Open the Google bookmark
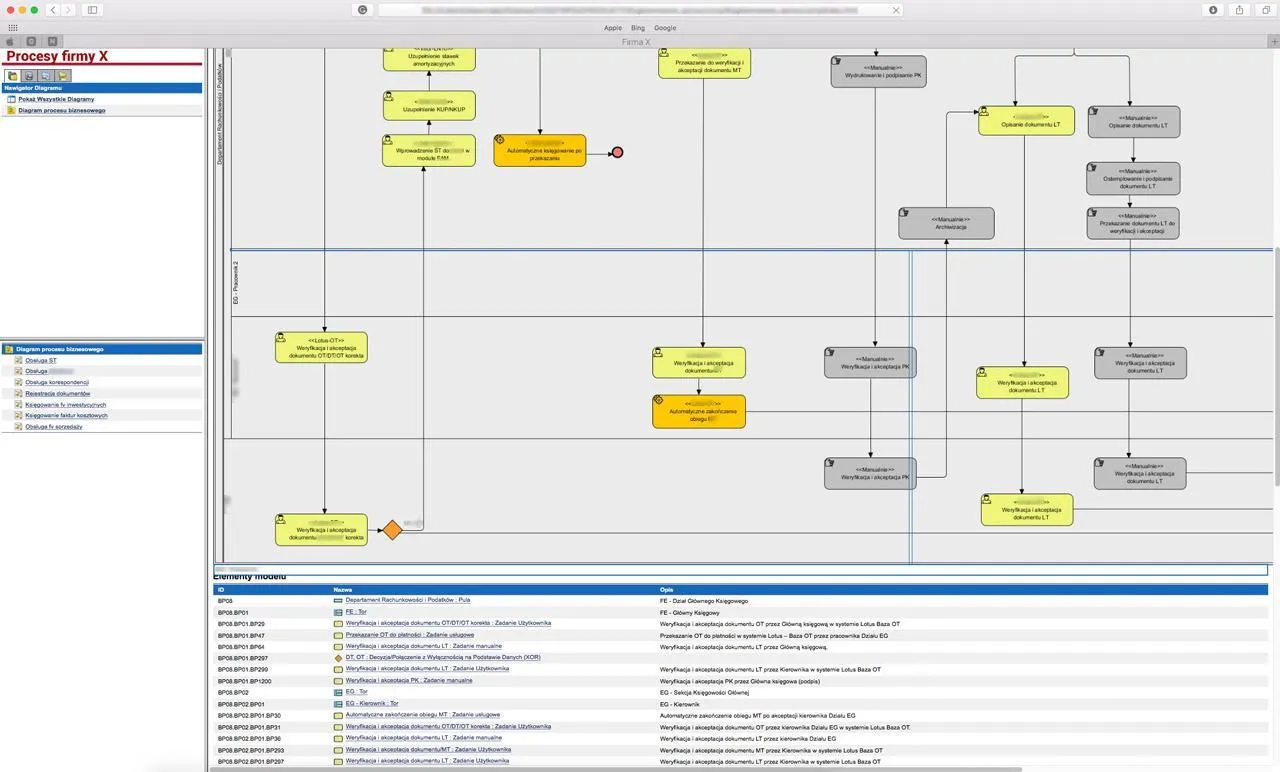The height and width of the screenshot is (772, 1280). [665, 28]
